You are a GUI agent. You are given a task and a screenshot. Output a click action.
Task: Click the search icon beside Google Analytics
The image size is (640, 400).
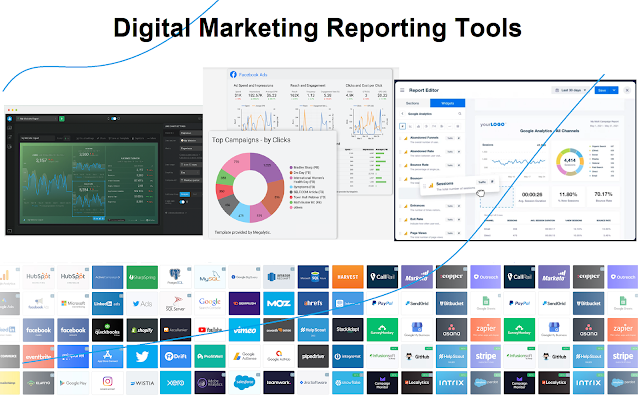[x=460, y=114]
